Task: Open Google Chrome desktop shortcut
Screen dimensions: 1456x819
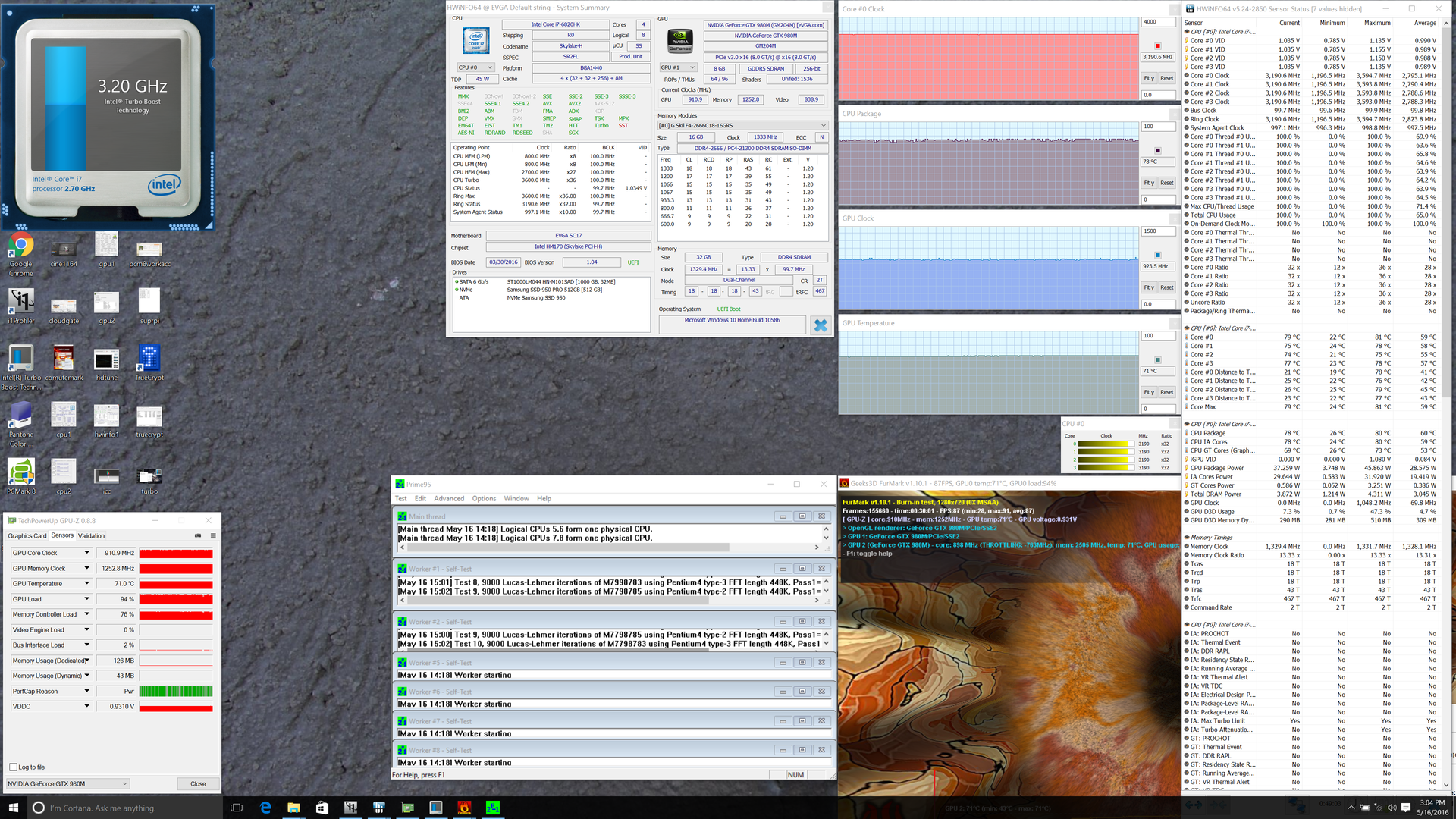Action: coord(21,254)
